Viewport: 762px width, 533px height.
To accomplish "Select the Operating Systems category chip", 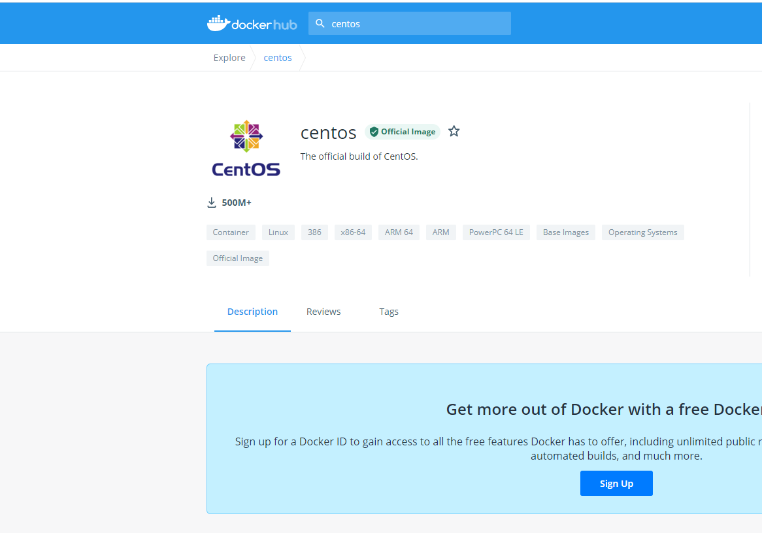I will 642,232.
